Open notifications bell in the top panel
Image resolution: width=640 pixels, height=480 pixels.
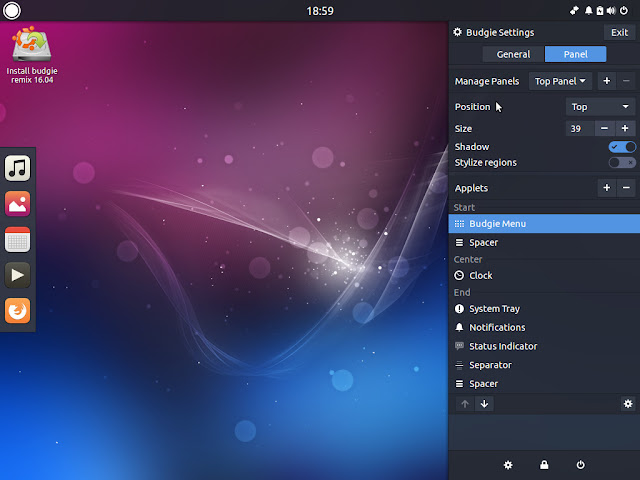point(588,11)
